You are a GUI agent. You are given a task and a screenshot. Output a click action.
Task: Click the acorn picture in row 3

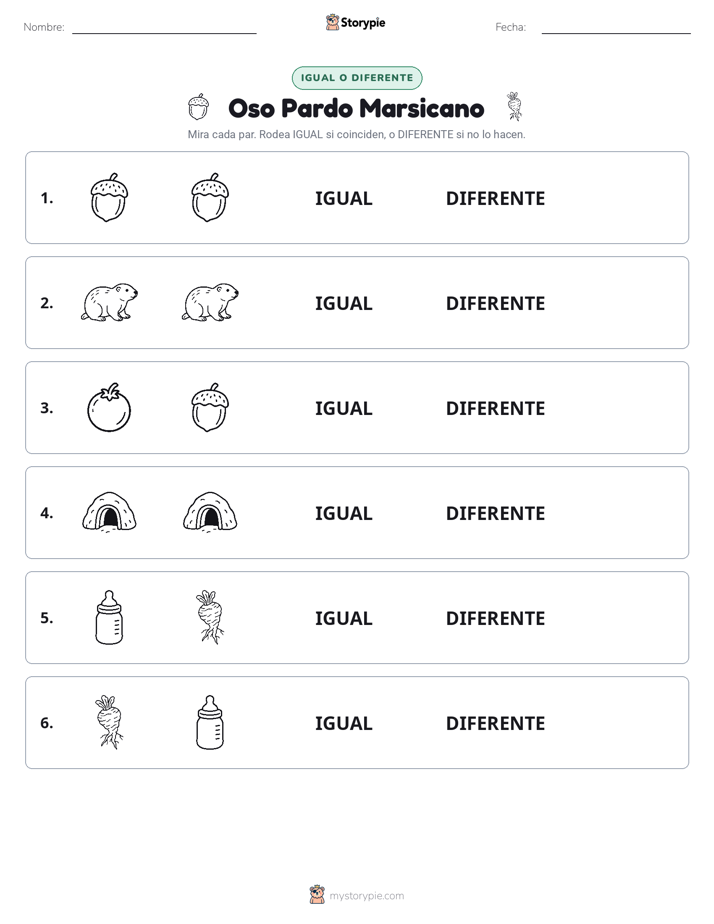pyautogui.click(x=210, y=407)
